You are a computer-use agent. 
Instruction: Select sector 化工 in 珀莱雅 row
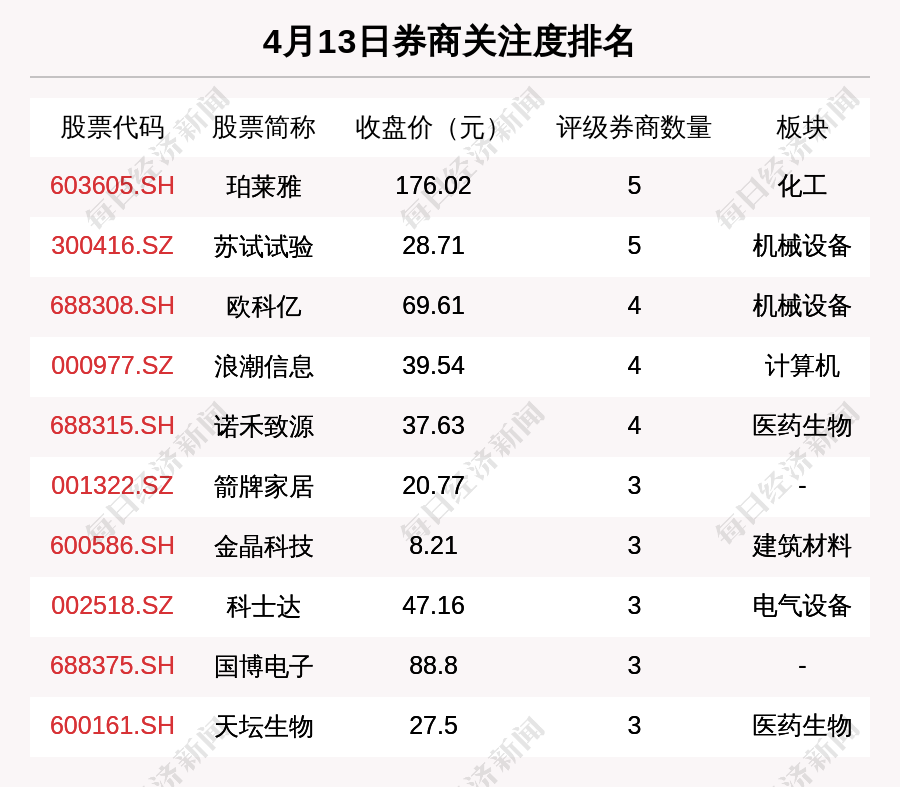(802, 186)
